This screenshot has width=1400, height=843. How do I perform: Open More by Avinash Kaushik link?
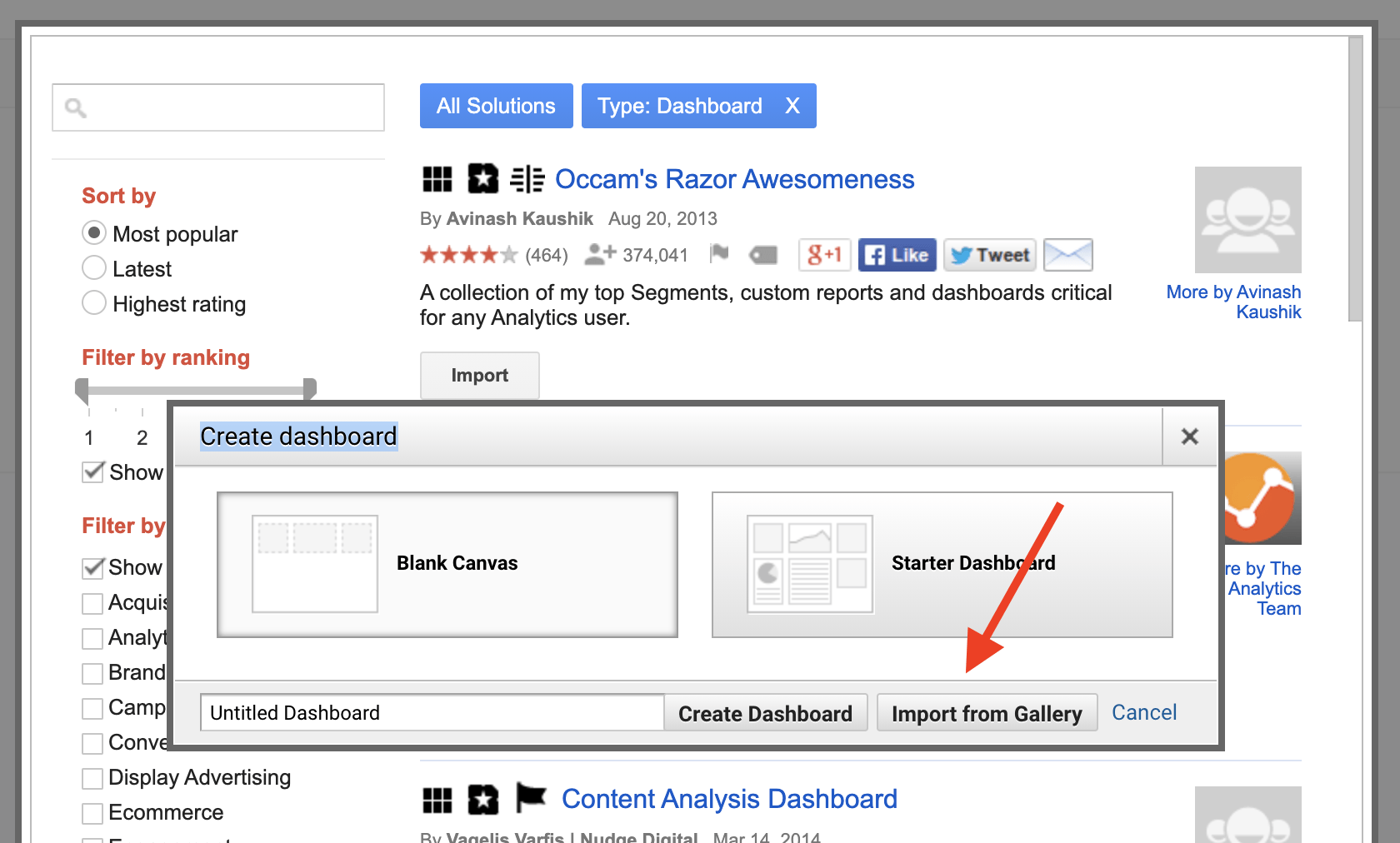(1234, 302)
